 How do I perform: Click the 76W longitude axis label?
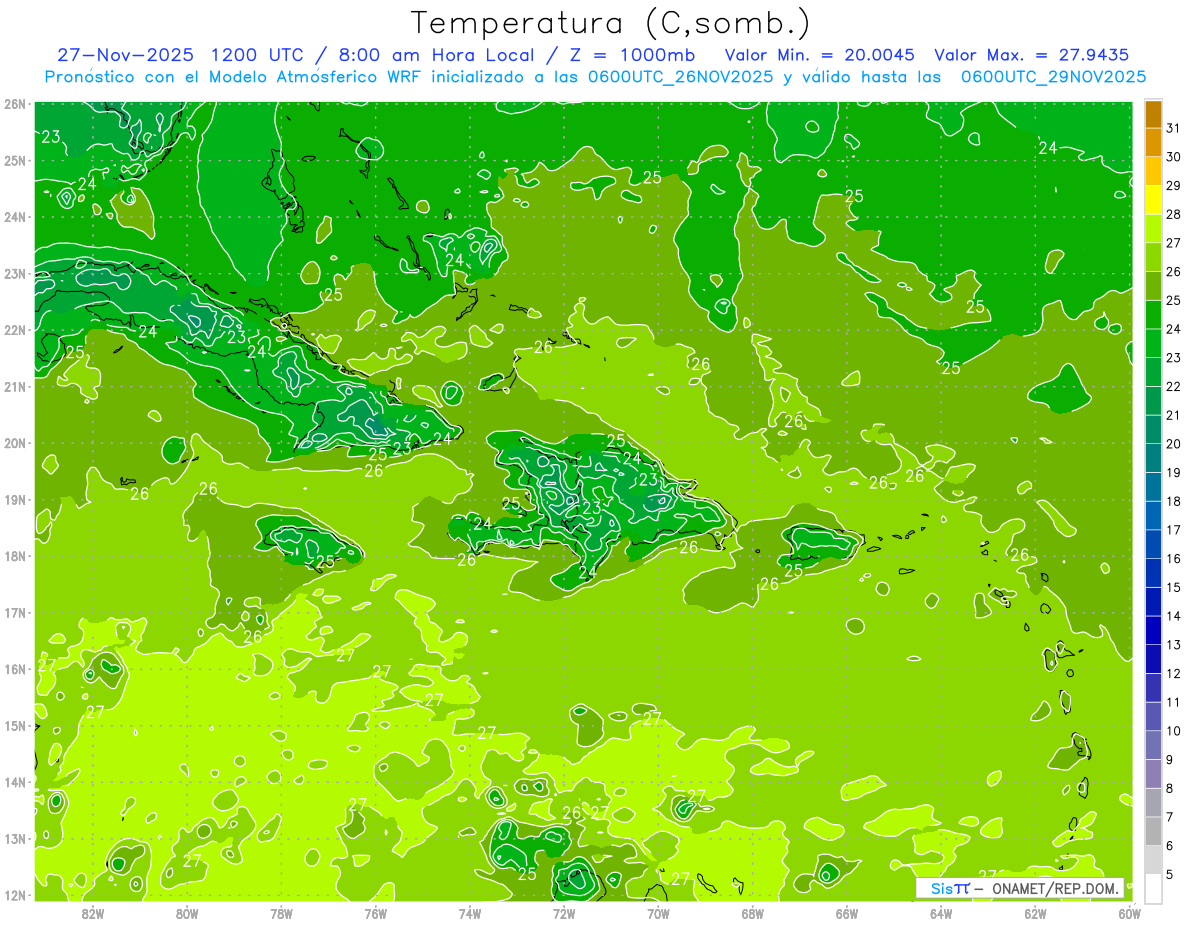376,913
